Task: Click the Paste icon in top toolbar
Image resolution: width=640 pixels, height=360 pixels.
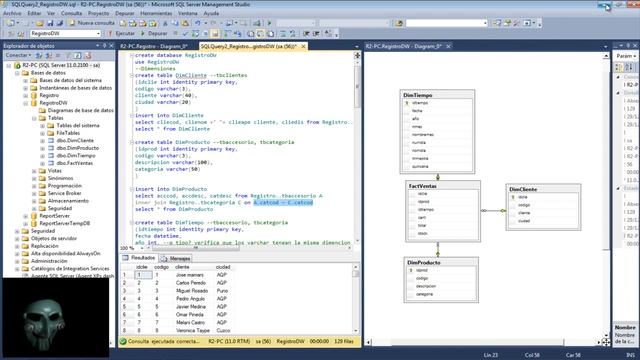Action: click(185, 23)
